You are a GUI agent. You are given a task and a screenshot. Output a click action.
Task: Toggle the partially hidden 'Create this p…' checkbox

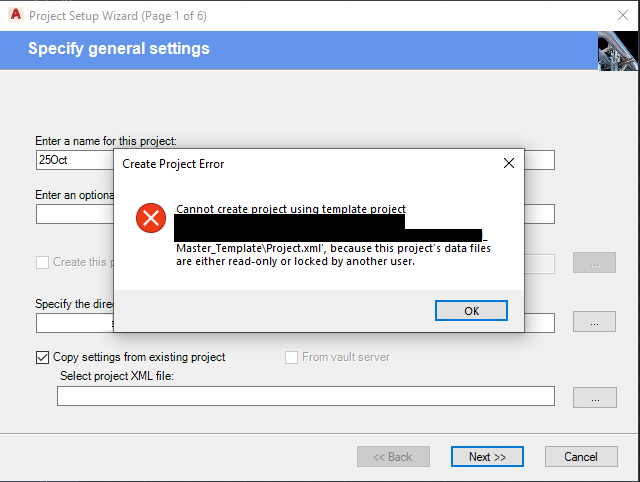42,262
